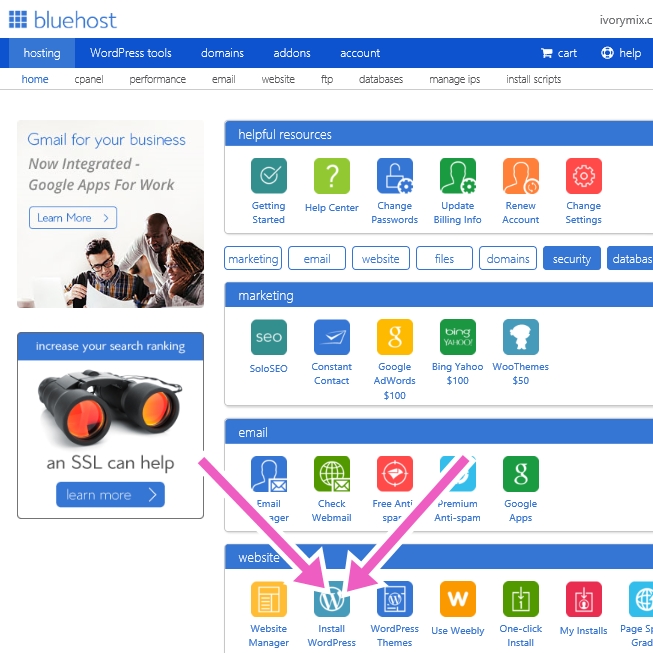Click the domains filter button
Viewport: 653px width, 653px height.
pyautogui.click(x=508, y=258)
